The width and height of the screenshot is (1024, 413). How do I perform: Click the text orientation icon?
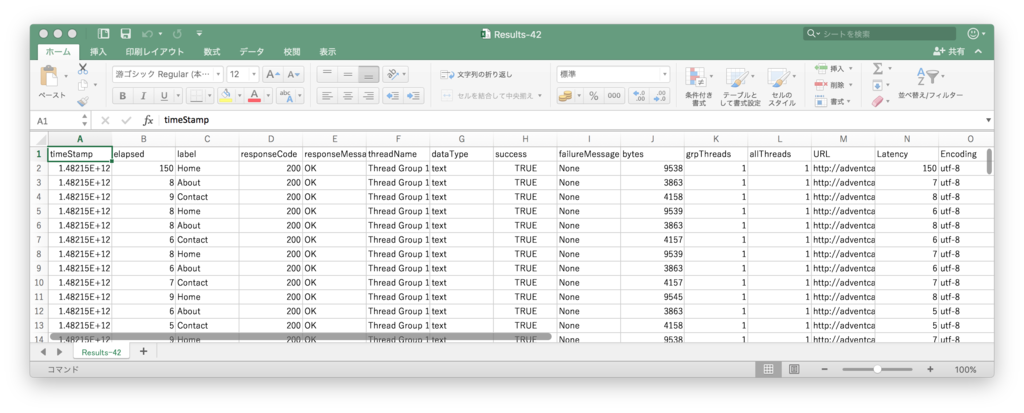click(391, 74)
